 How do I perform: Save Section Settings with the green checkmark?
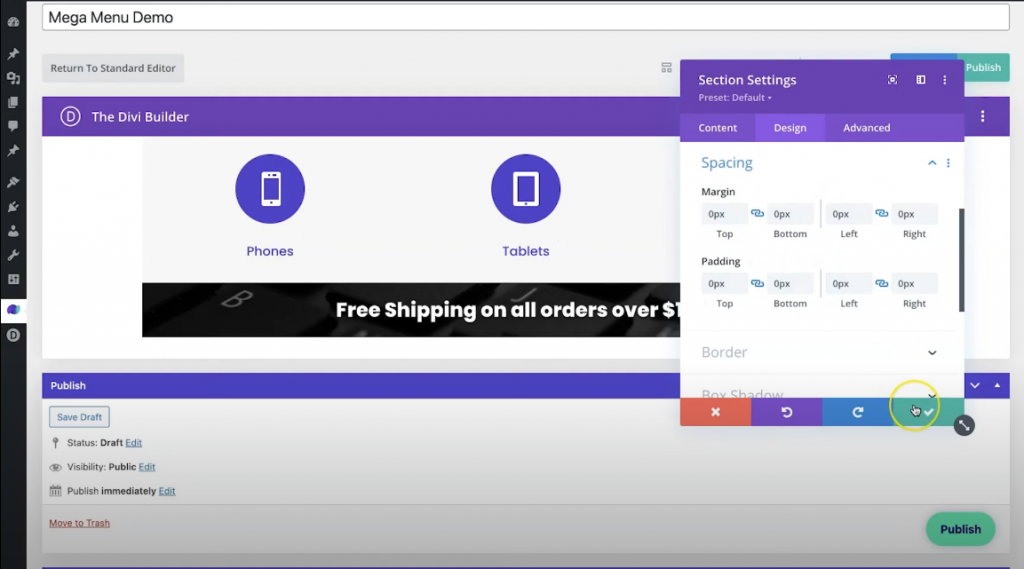point(929,412)
